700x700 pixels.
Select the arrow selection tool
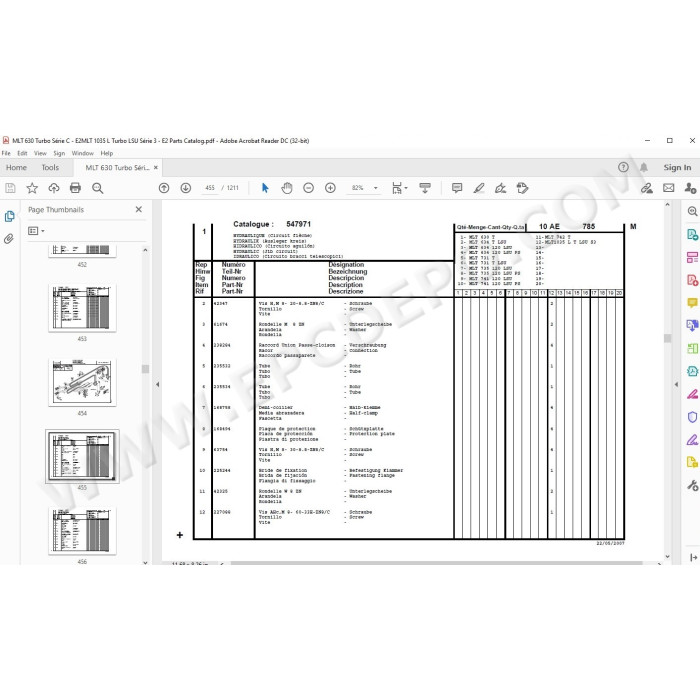[x=265, y=188]
